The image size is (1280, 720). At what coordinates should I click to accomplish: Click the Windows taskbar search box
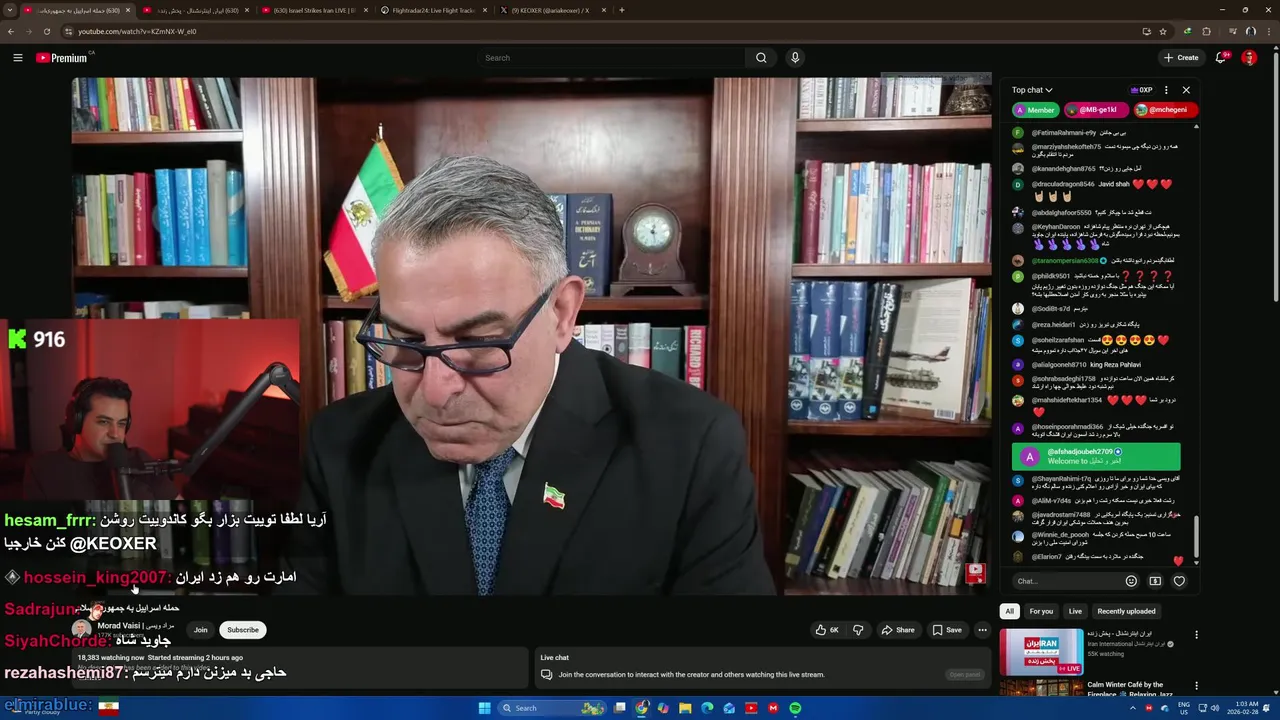552,708
